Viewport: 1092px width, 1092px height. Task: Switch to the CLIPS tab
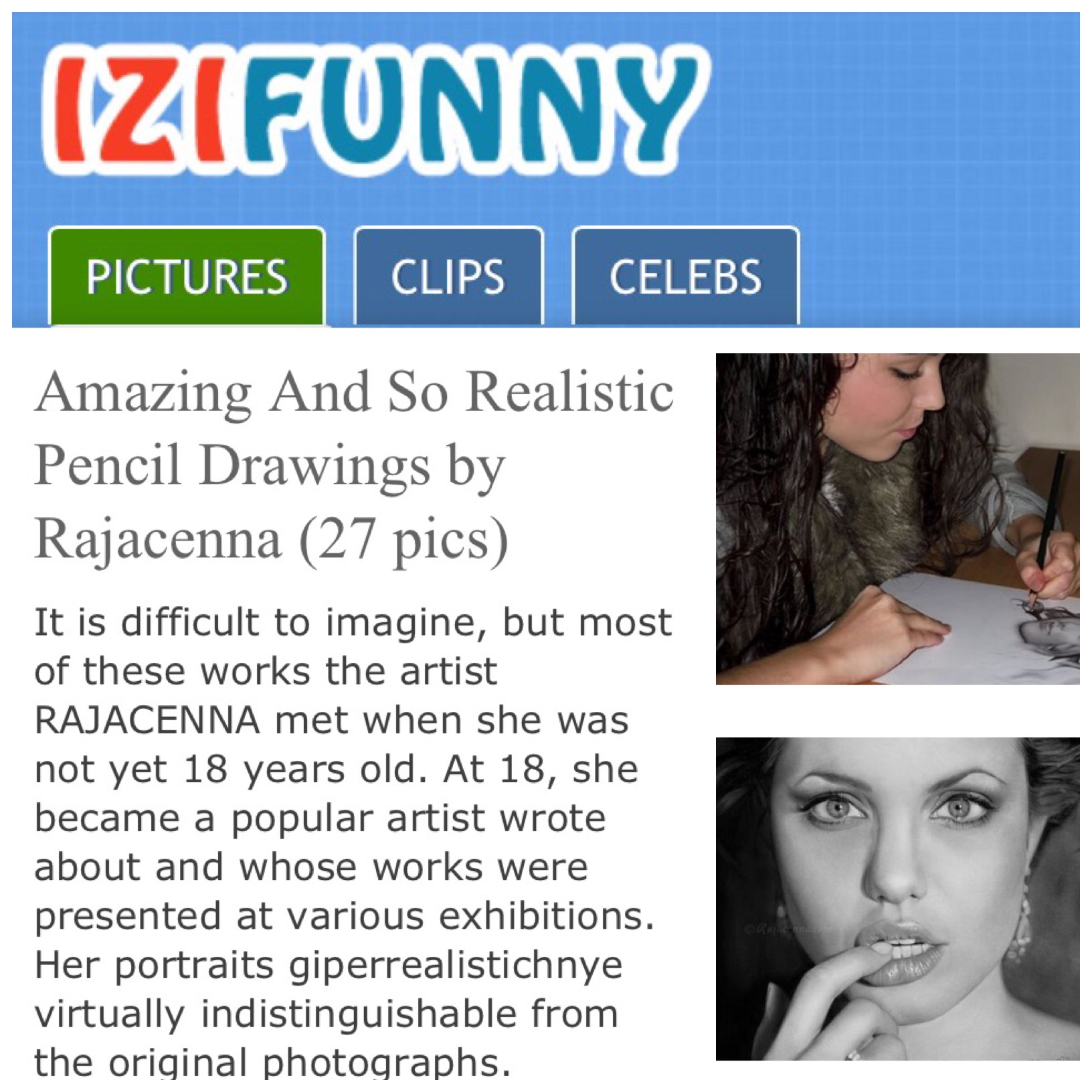(x=448, y=277)
